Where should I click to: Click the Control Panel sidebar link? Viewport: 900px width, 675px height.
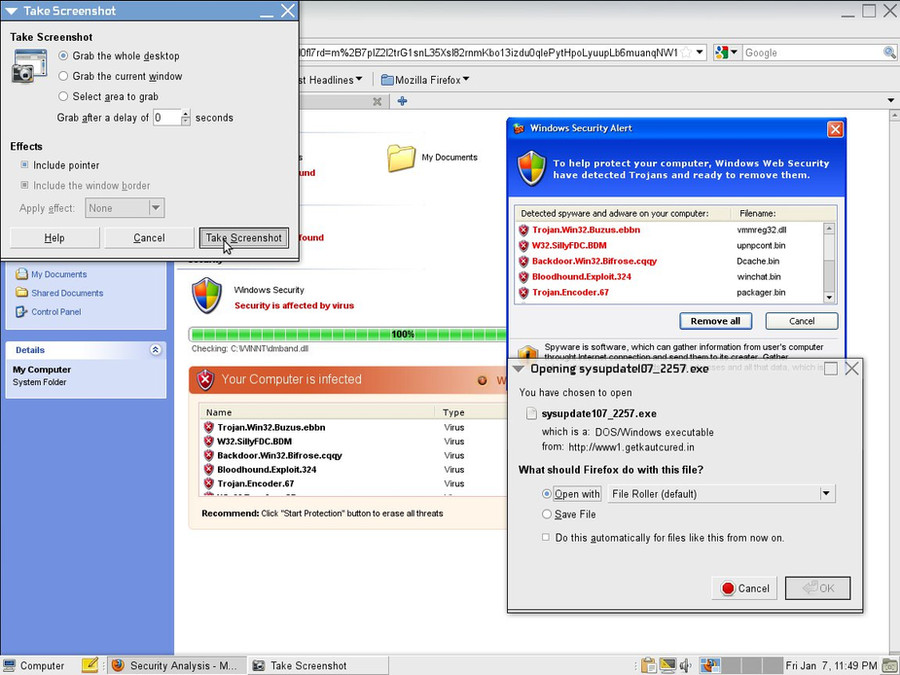56,312
